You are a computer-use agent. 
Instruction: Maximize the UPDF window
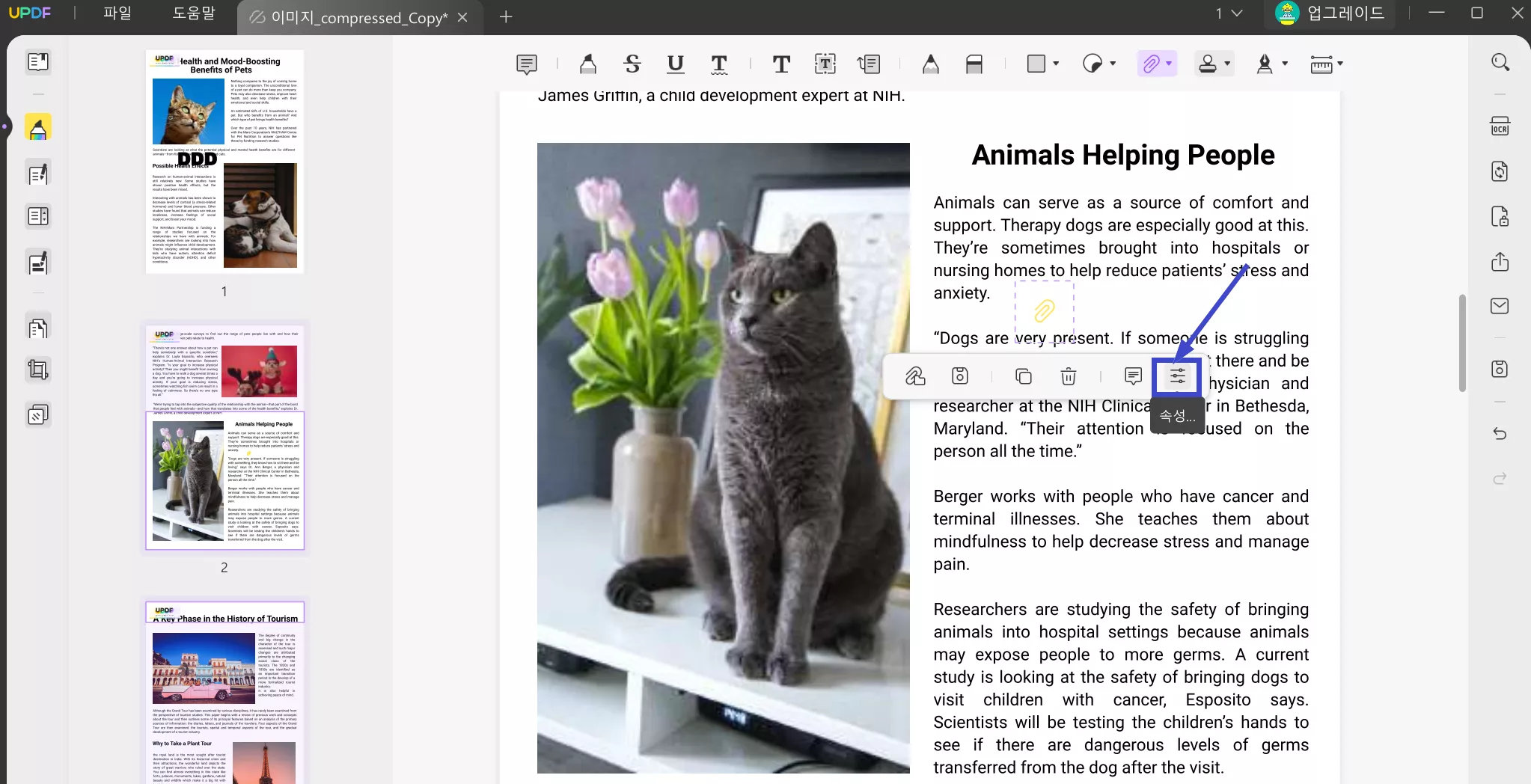point(1477,13)
